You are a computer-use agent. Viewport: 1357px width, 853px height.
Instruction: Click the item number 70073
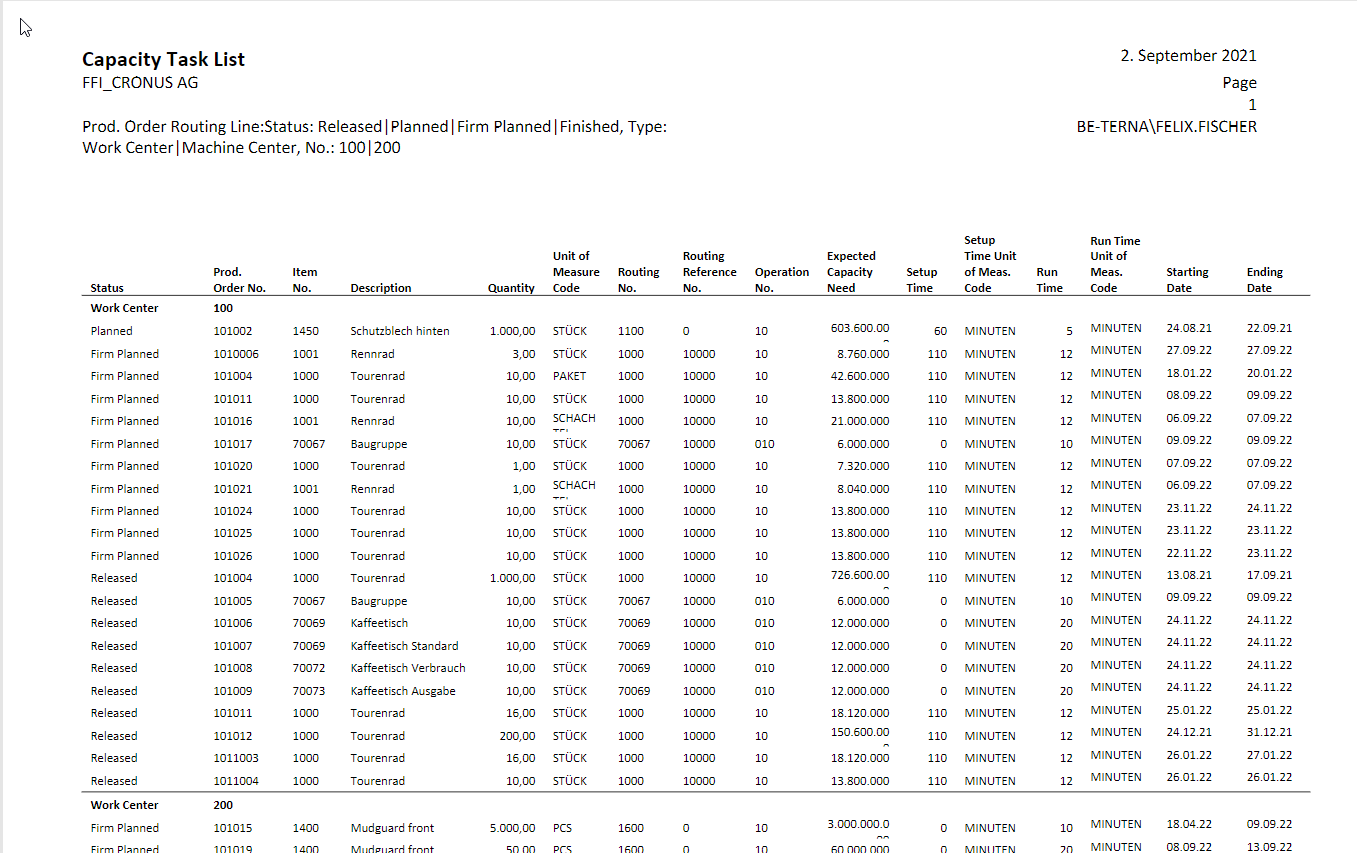309,691
